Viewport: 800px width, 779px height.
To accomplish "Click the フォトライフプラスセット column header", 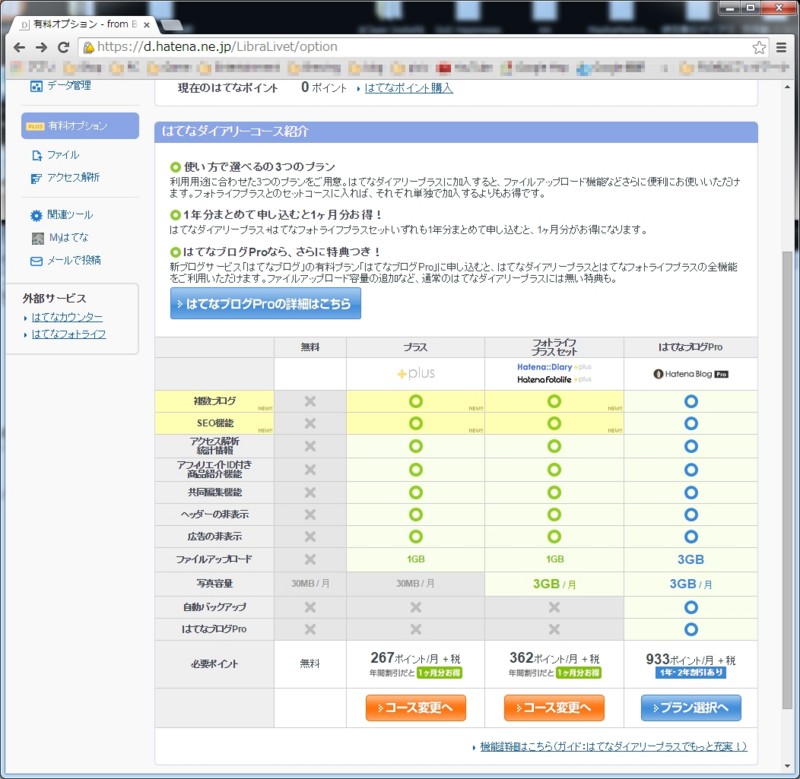I will 554,347.
